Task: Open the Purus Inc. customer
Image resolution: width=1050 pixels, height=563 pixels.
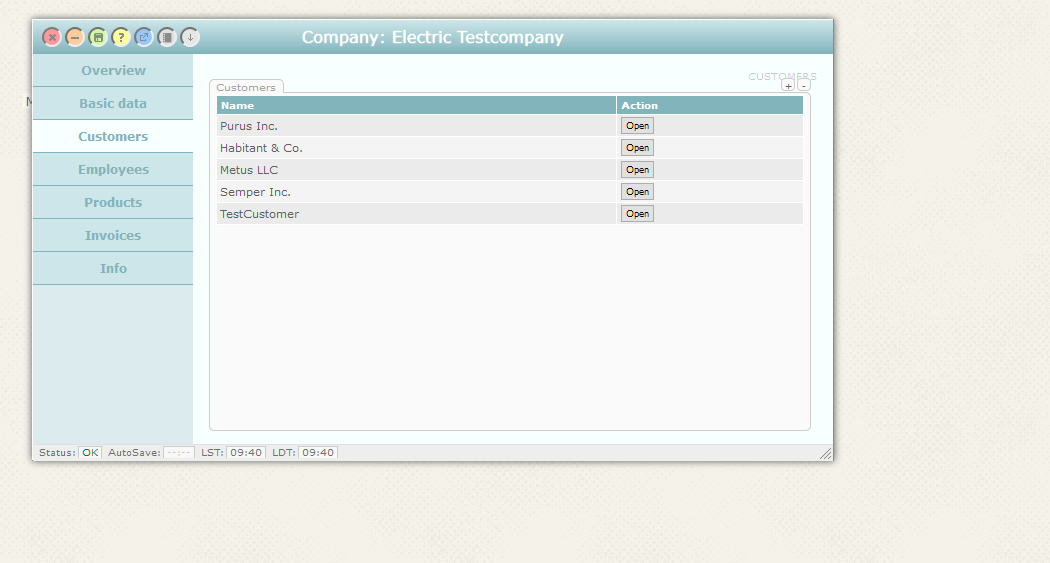Action: pos(637,126)
